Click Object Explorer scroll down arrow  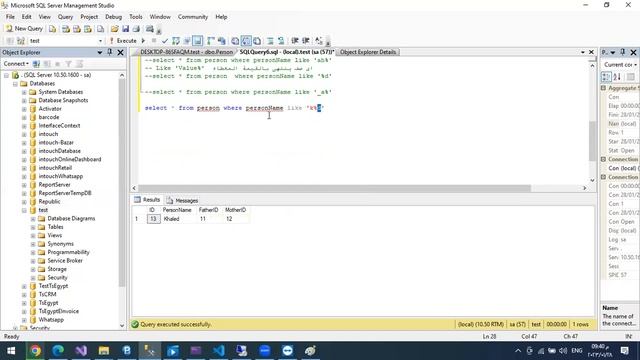click(122, 326)
